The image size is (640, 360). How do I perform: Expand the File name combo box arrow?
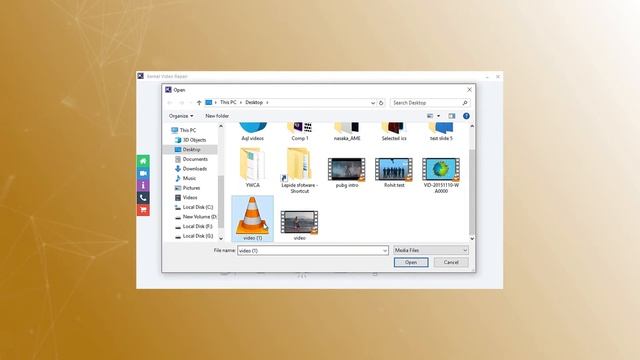click(x=384, y=251)
